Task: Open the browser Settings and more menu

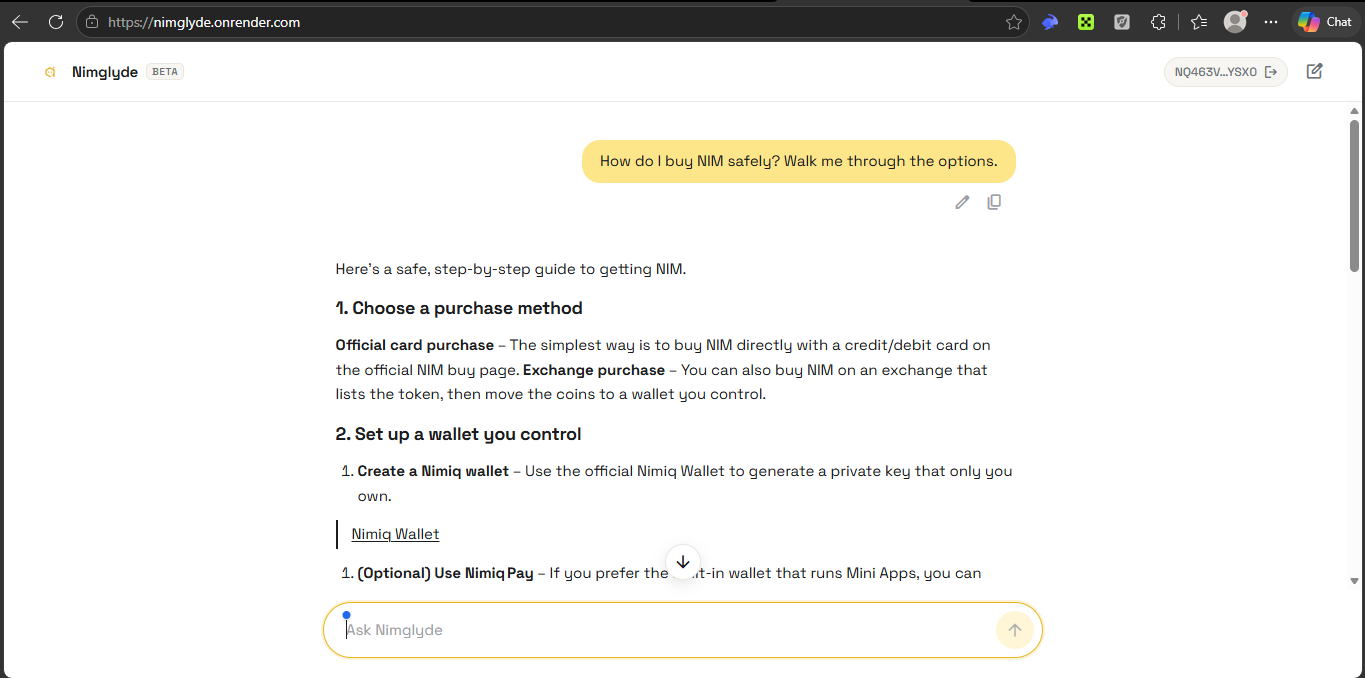Action: pos(1271,22)
